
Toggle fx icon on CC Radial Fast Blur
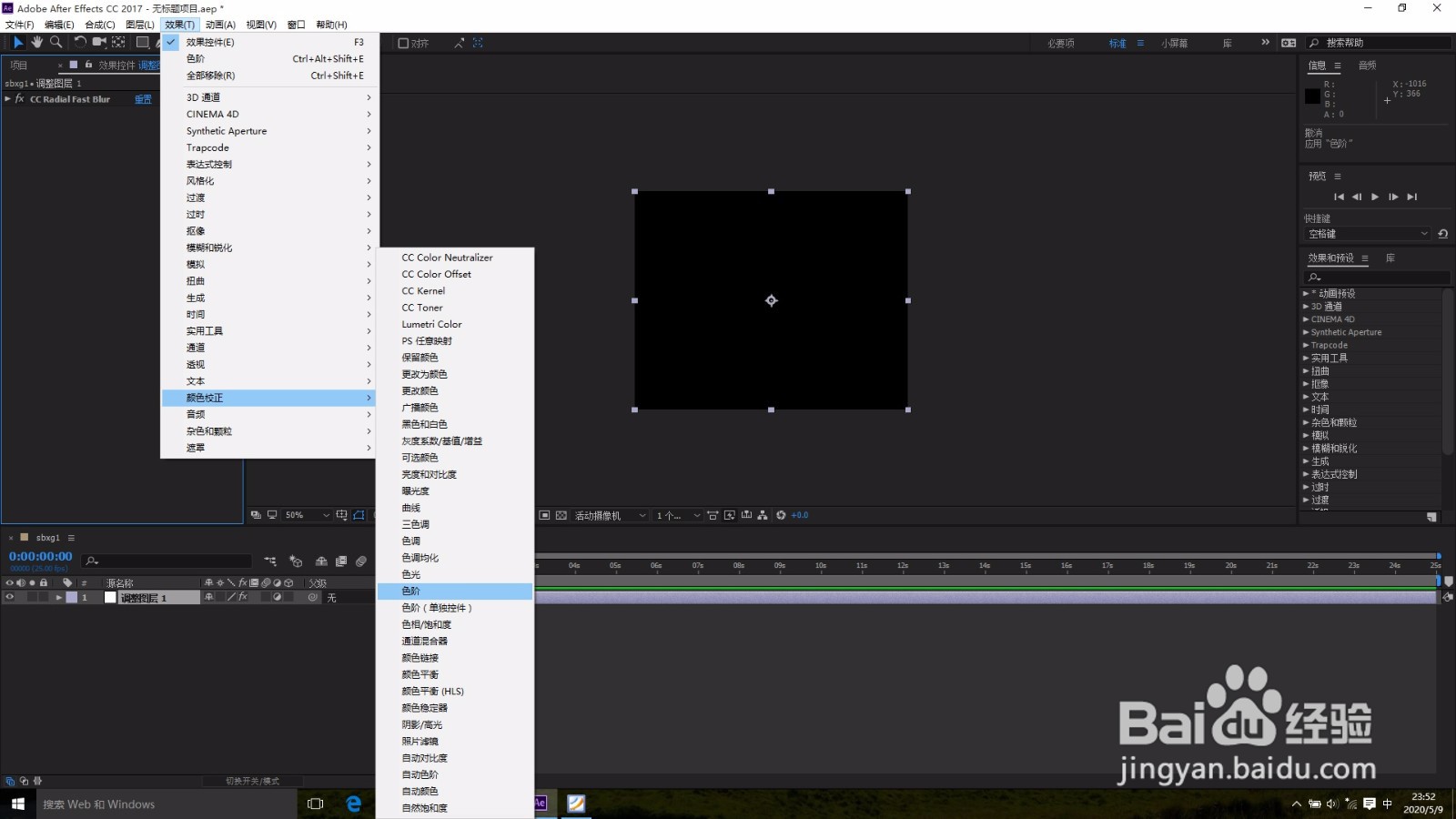pyautogui.click(x=19, y=99)
